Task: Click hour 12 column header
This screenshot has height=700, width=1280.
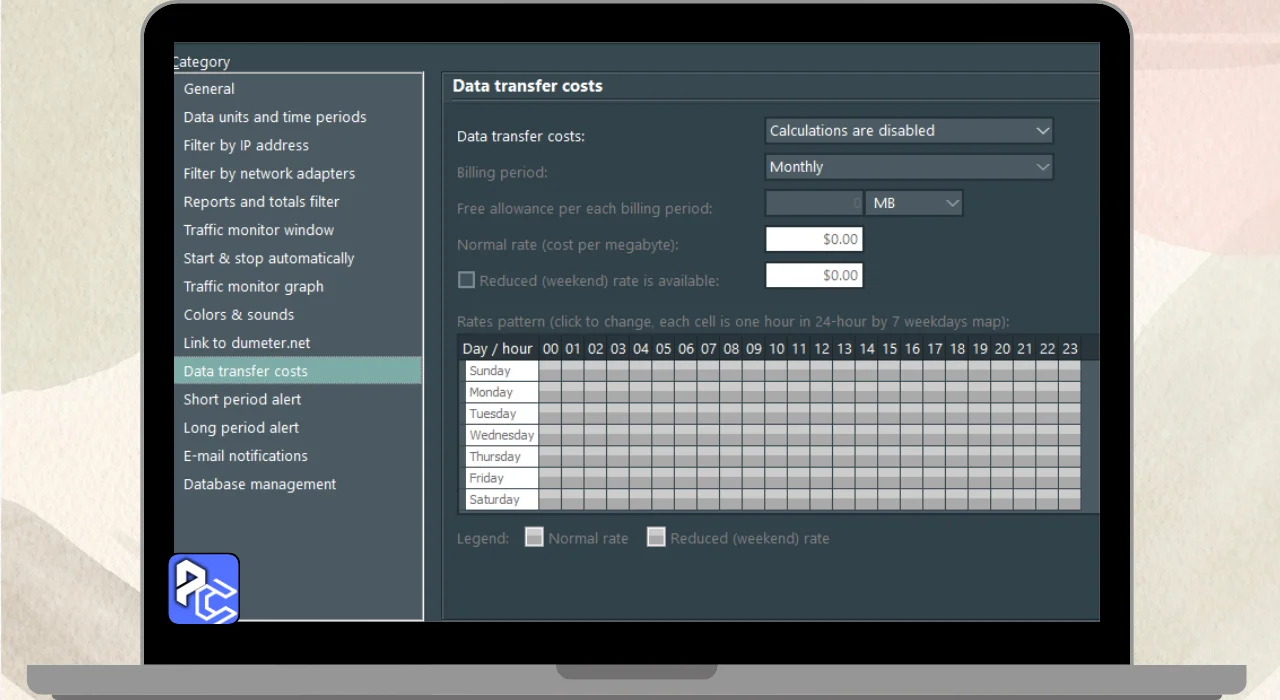Action: 822,349
